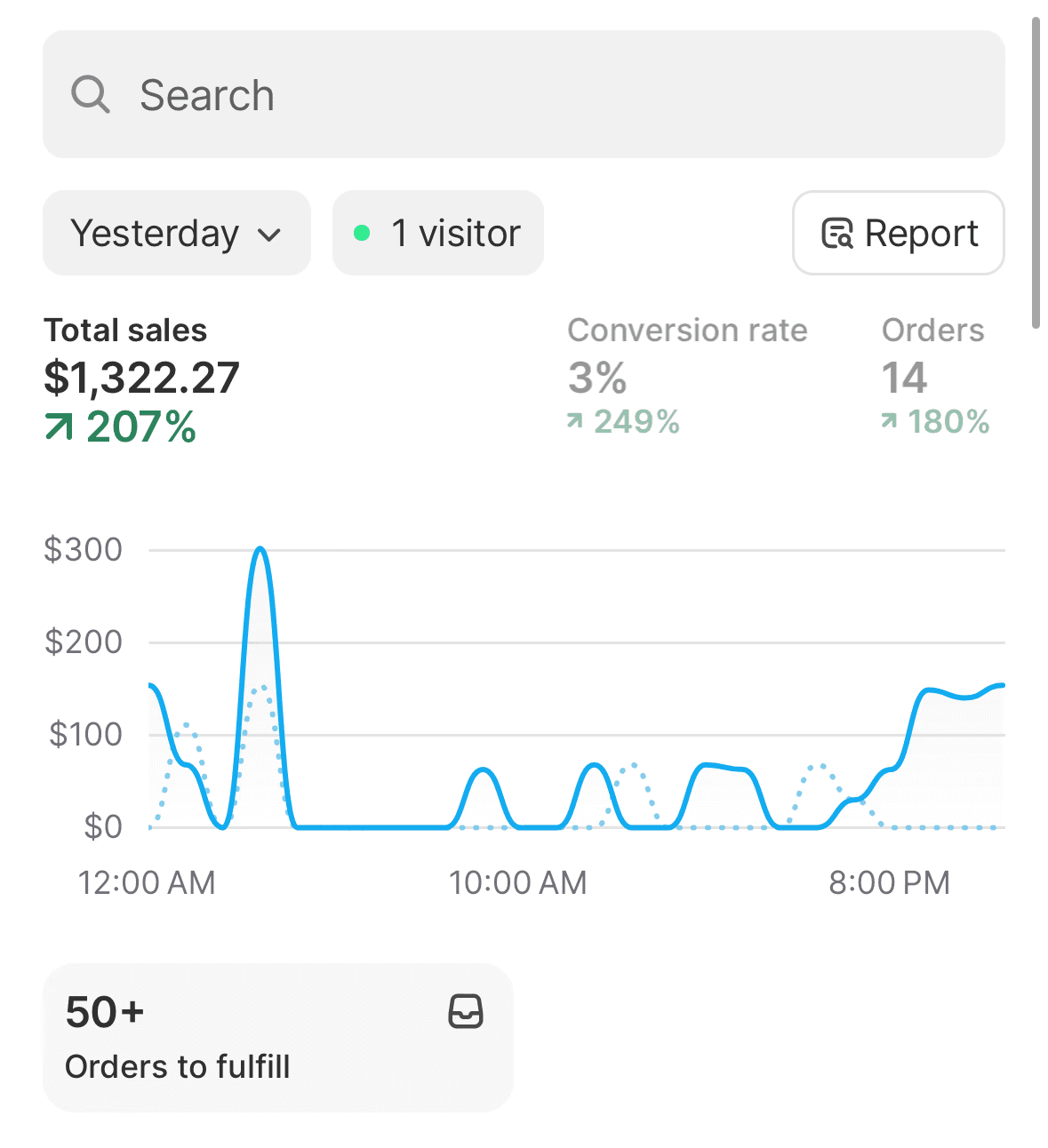Click the inbox icon on fulfill card
Image resolution: width=1048 pixels, height=1148 pixels.
tap(466, 1011)
